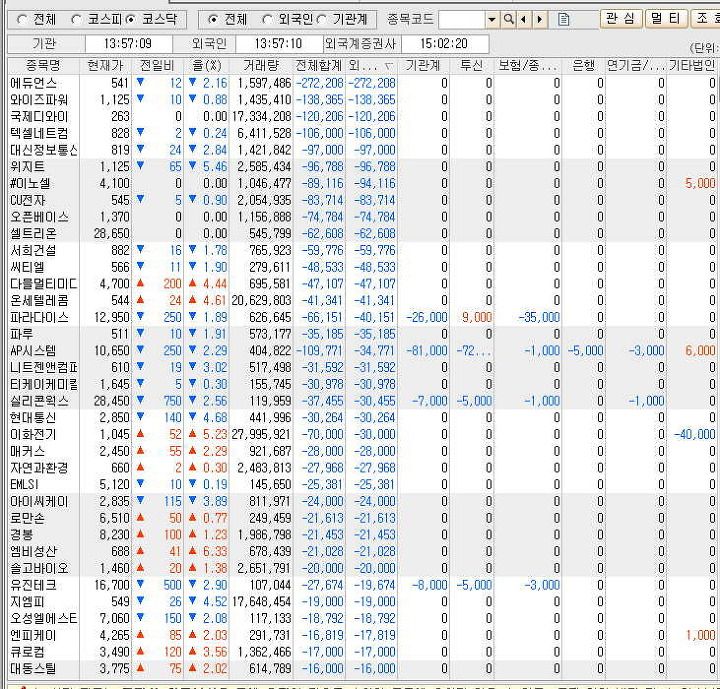Select the 자연과환경 stock row
Image resolution: width=720 pixels, height=689 pixels.
pos(363,468)
